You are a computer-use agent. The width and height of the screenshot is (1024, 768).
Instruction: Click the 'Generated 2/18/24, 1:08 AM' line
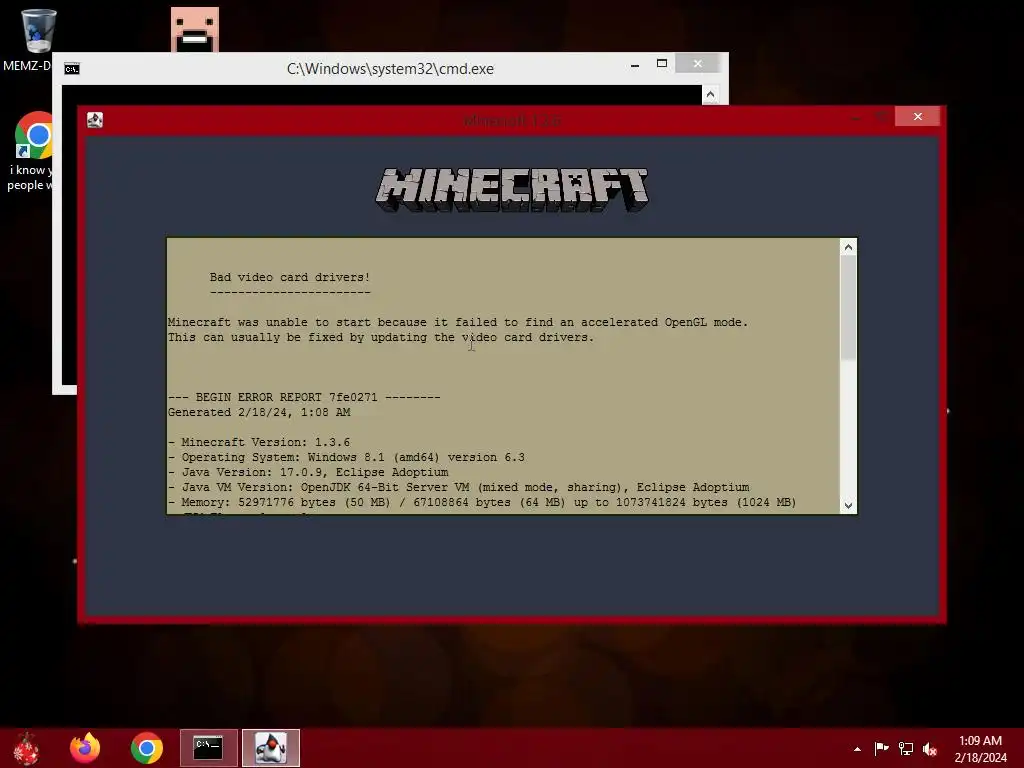pos(259,412)
